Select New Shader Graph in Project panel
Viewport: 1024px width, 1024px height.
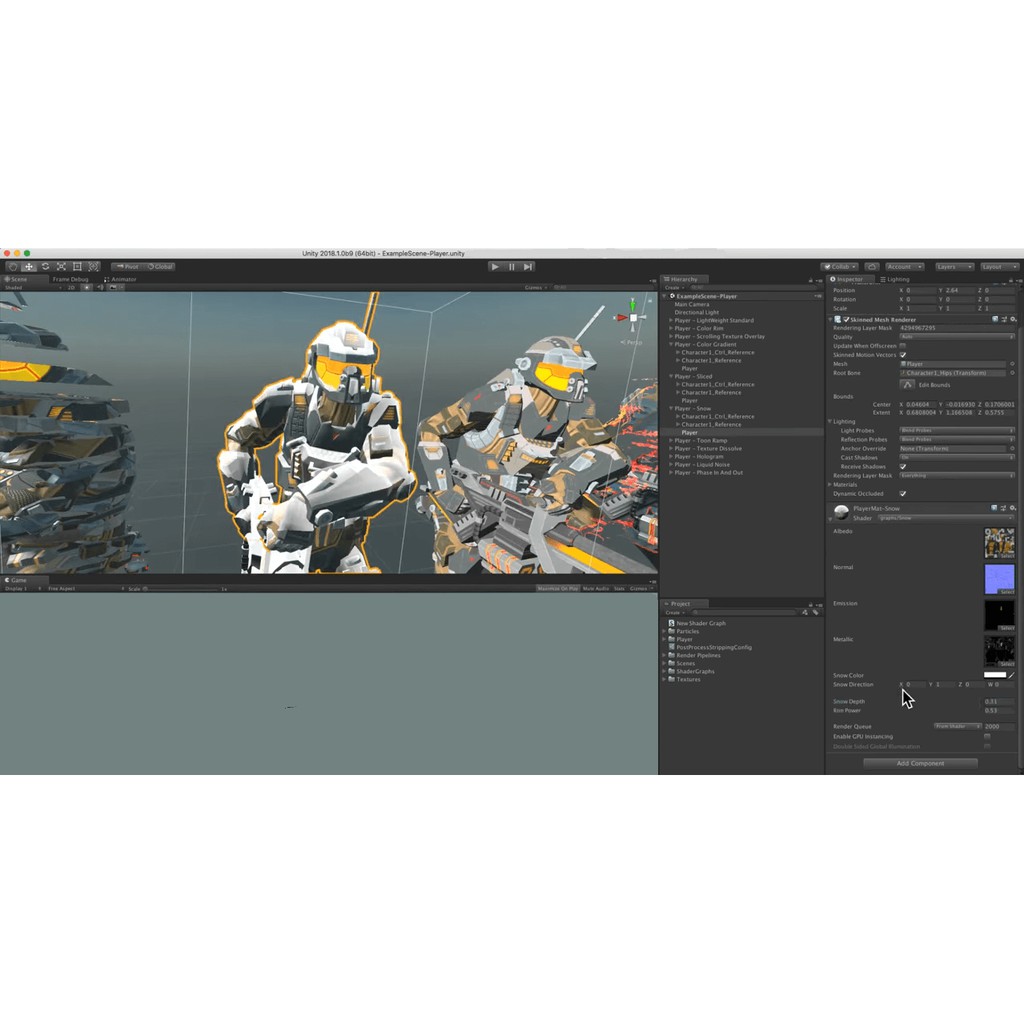point(700,622)
